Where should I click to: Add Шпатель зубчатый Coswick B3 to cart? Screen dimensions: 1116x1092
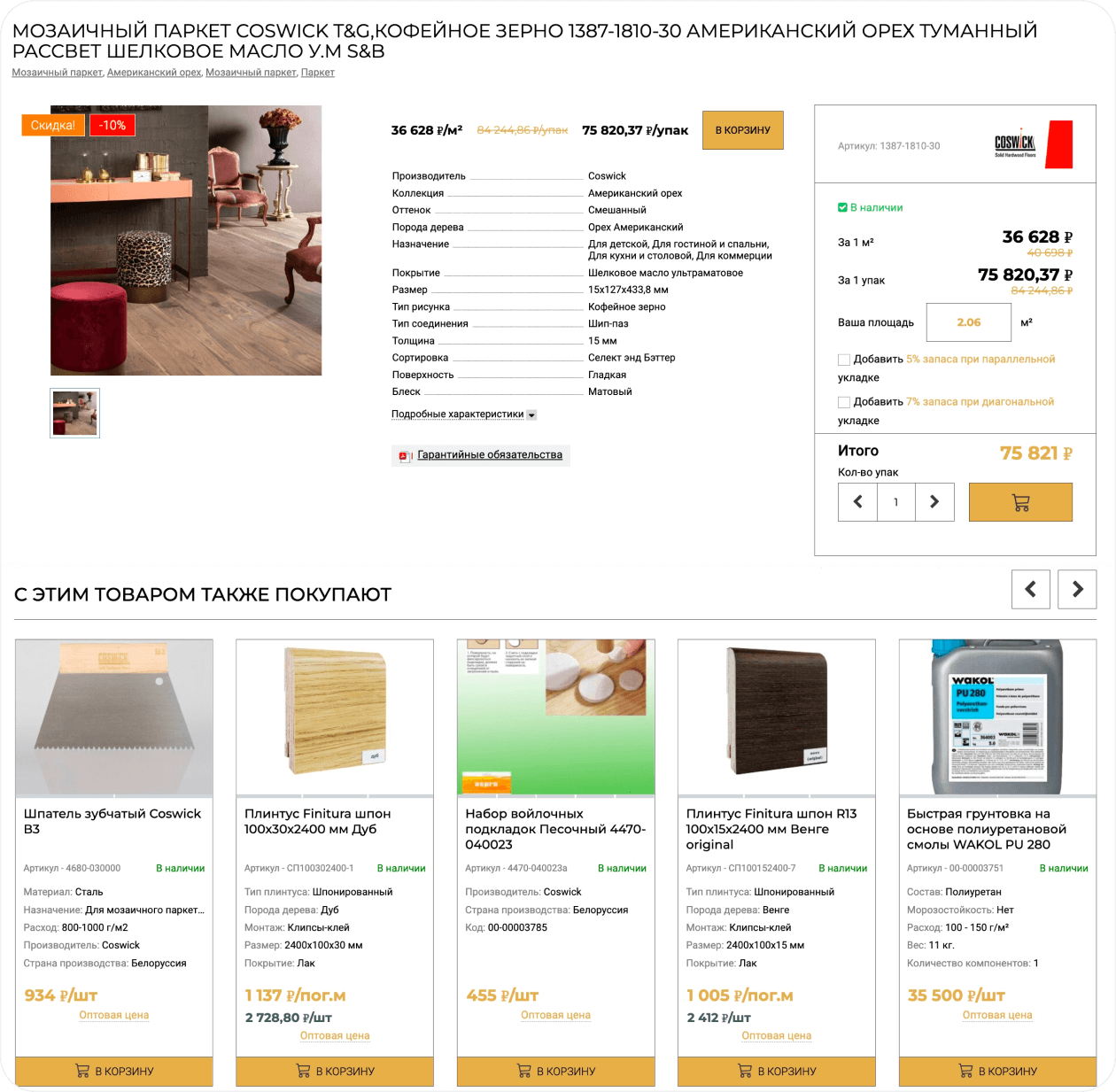tap(114, 1071)
